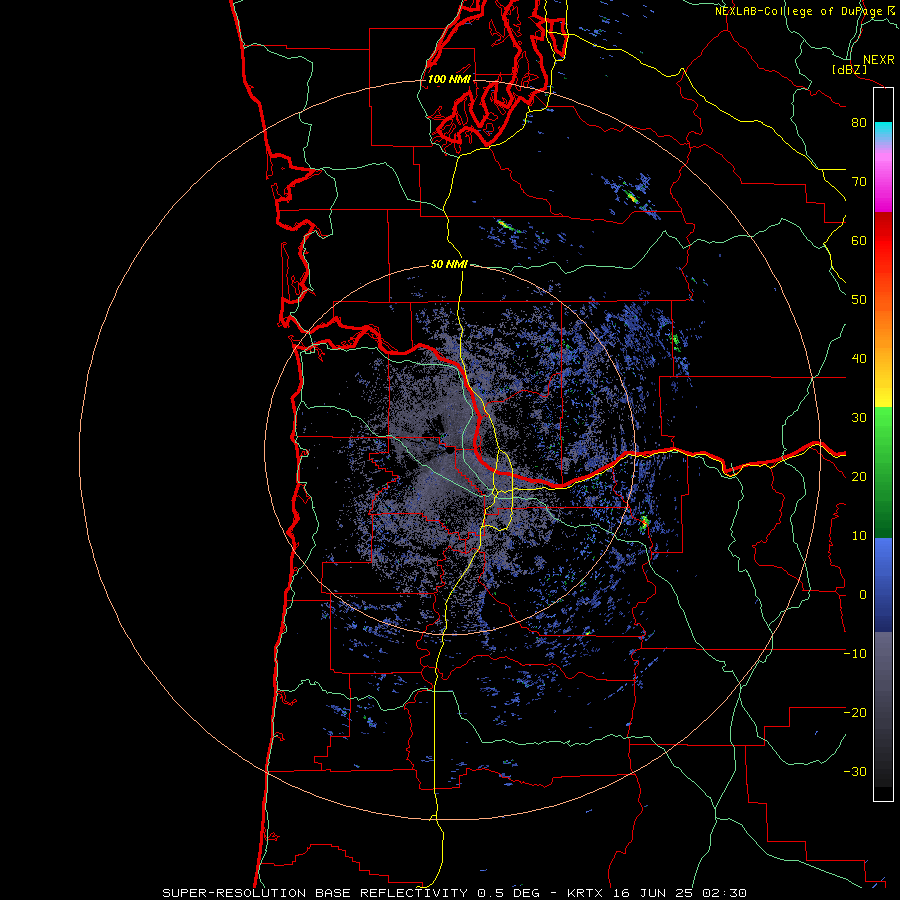The width and height of the screenshot is (900, 900).
Task: Click the 70 value on the dBZ scale
Action: [859, 182]
